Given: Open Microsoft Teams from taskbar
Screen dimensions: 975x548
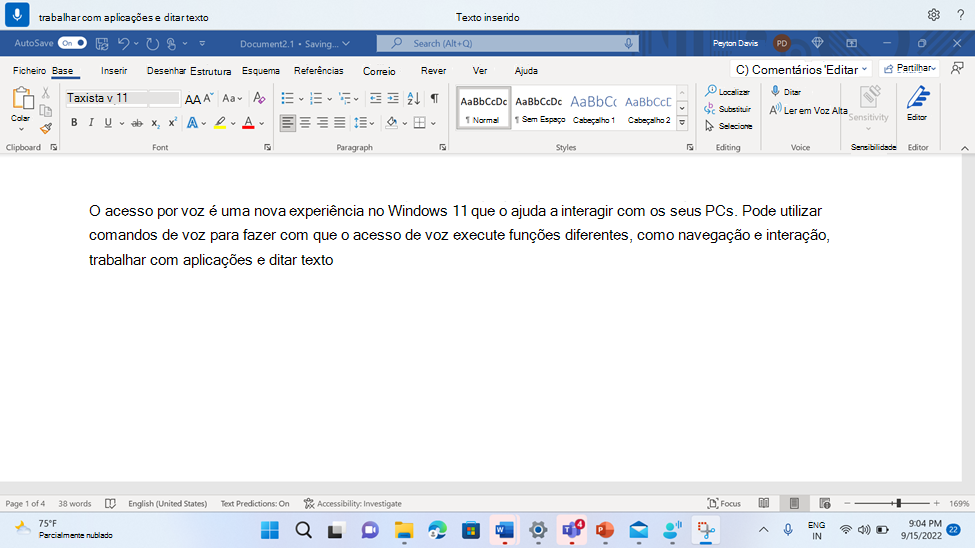Looking at the screenshot, I should (571, 530).
